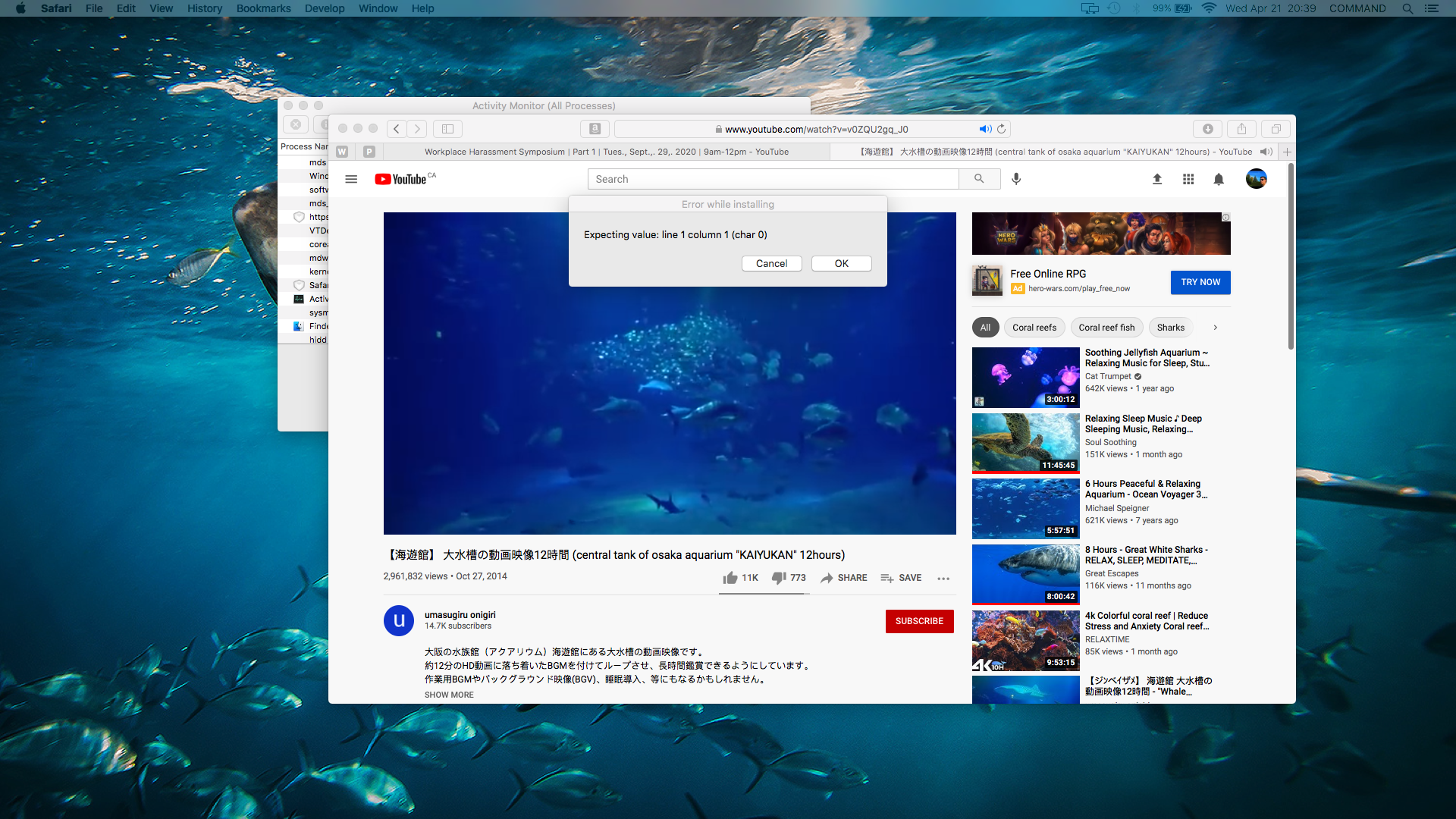Open the three-dot more actions menu
The height and width of the screenshot is (819, 1456).
(x=943, y=579)
